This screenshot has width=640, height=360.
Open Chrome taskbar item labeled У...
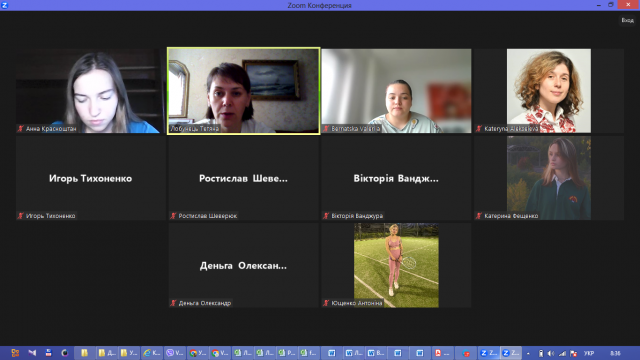point(198,353)
